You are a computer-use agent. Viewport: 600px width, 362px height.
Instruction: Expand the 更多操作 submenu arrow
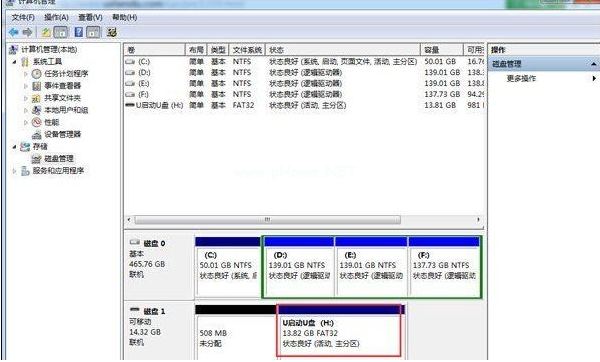pyautogui.click(x=594, y=78)
